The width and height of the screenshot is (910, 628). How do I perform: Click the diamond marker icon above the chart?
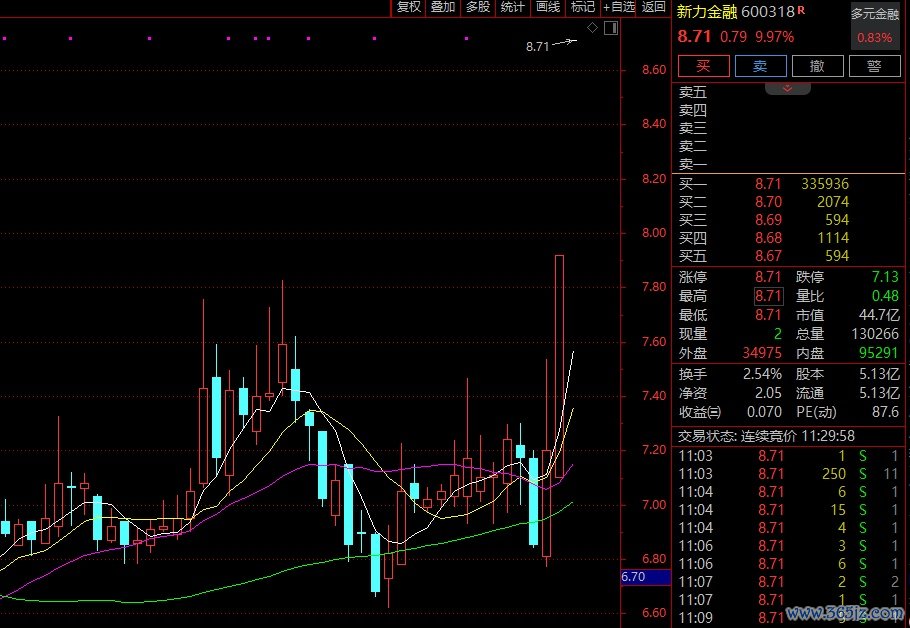pyautogui.click(x=593, y=28)
